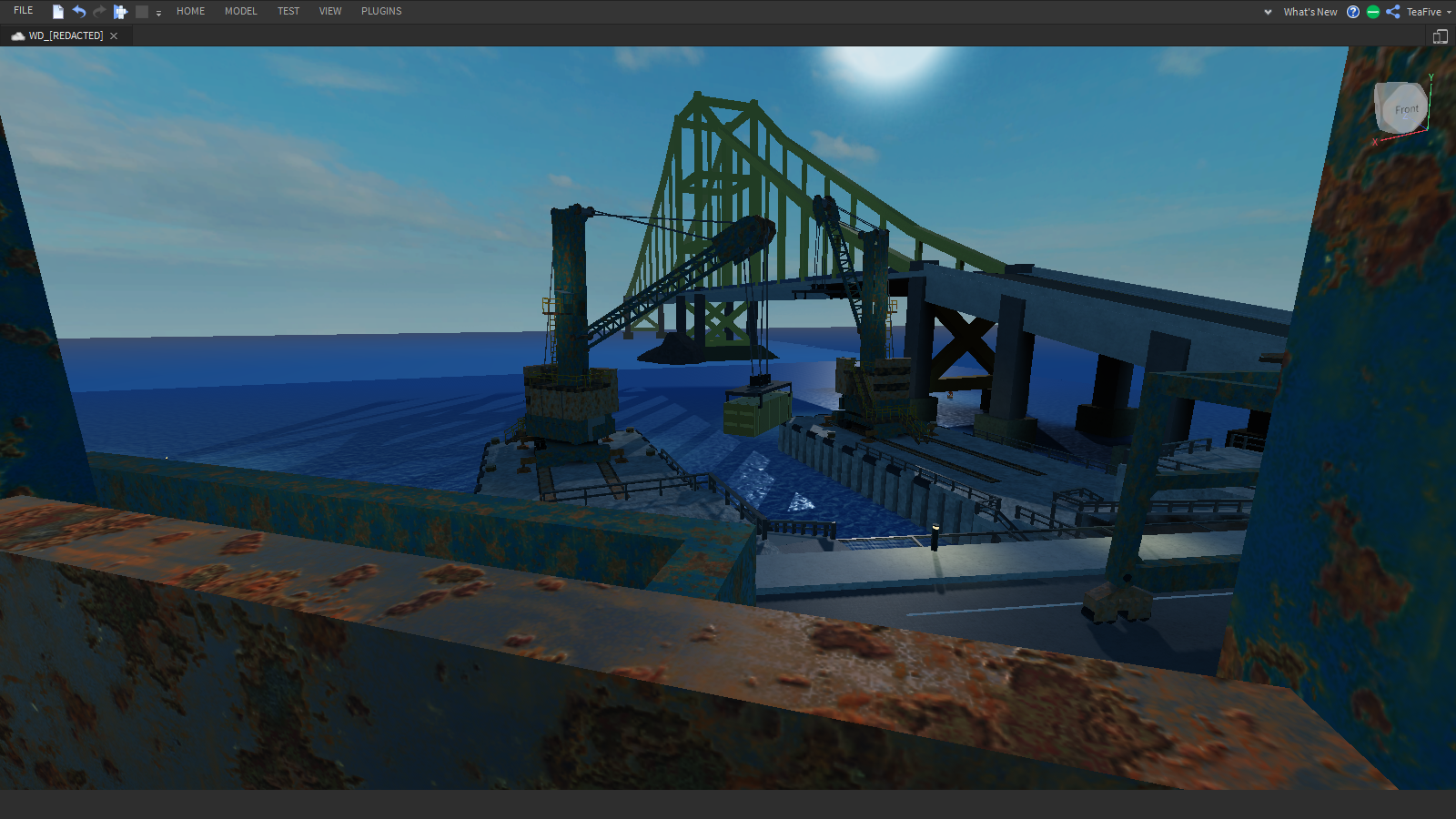1456x819 pixels.
Task: Click the blue Help question mark icon
Action: click(1353, 12)
